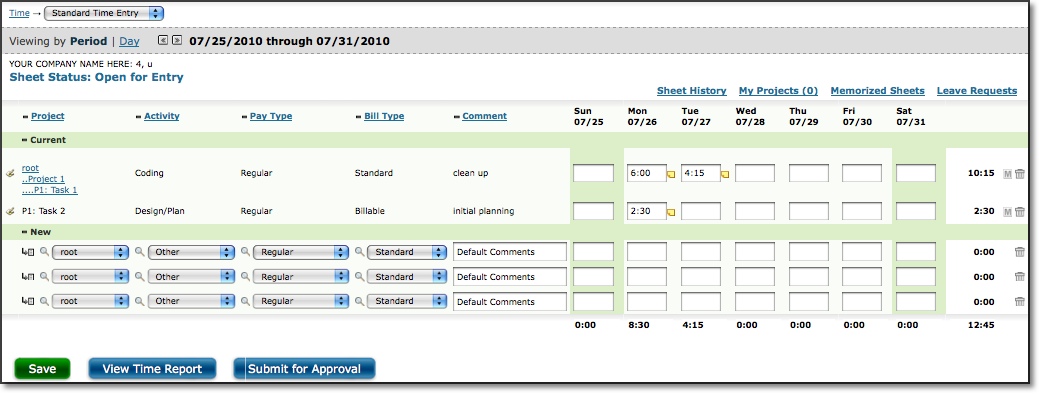Collapse the Current section

[25, 141]
